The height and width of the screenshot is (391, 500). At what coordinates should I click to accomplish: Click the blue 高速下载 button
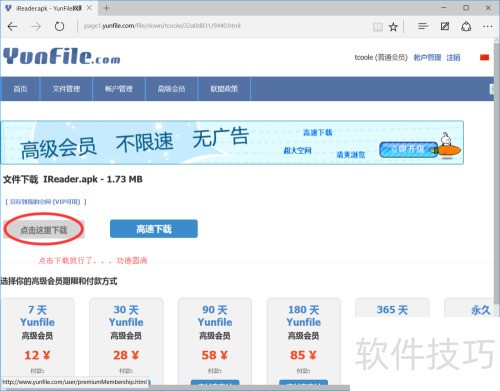[154, 229]
